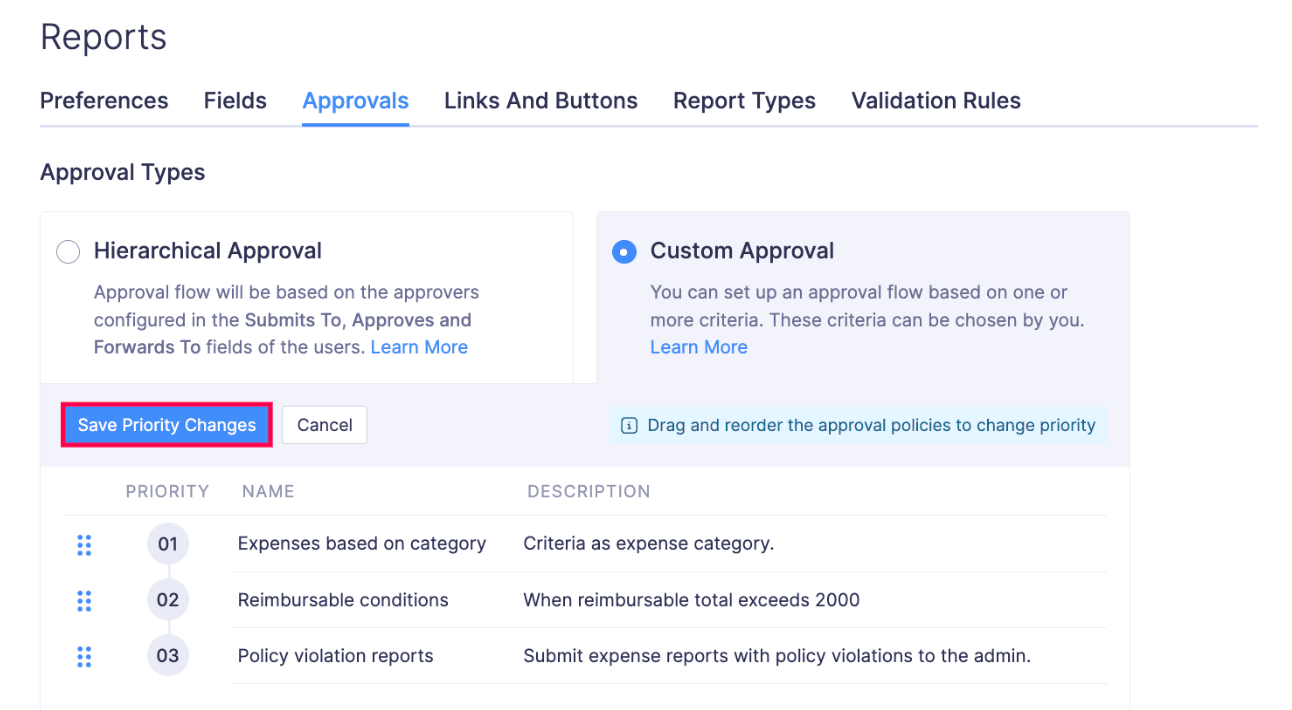Click the Cancel button

324,424
